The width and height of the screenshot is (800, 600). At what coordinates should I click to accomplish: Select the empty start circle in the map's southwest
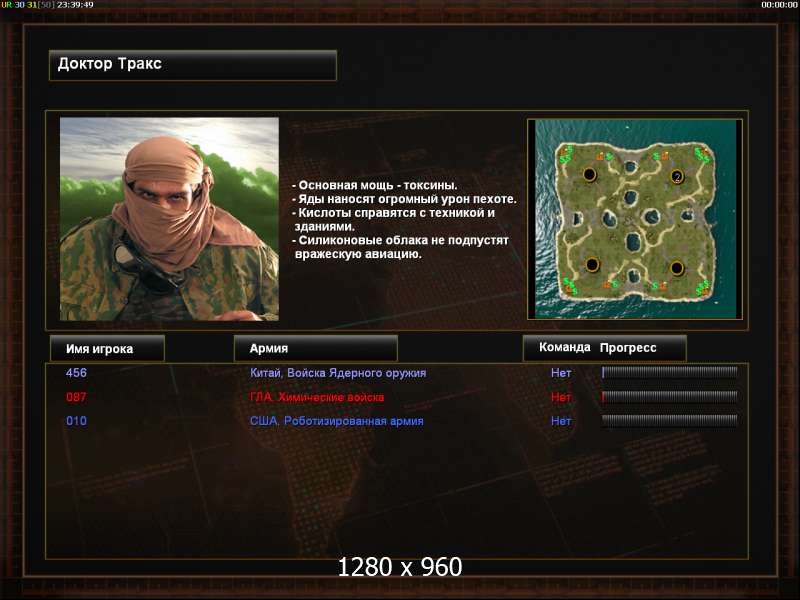click(592, 265)
